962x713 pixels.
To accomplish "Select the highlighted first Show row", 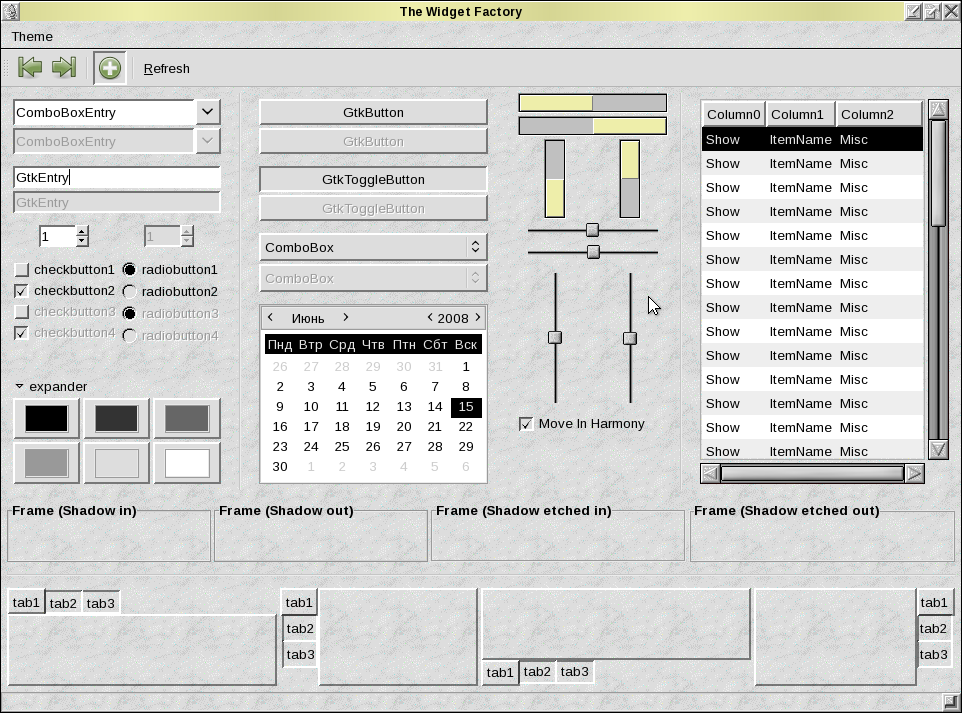I will click(812, 139).
